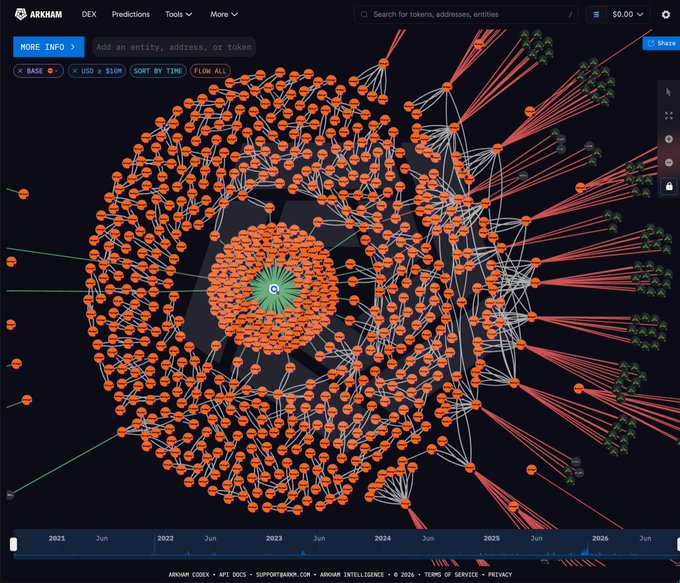Screen dimensions: 680x583
Task: Click the 2022 label on the timeline
Action: (x=165, y=538)
